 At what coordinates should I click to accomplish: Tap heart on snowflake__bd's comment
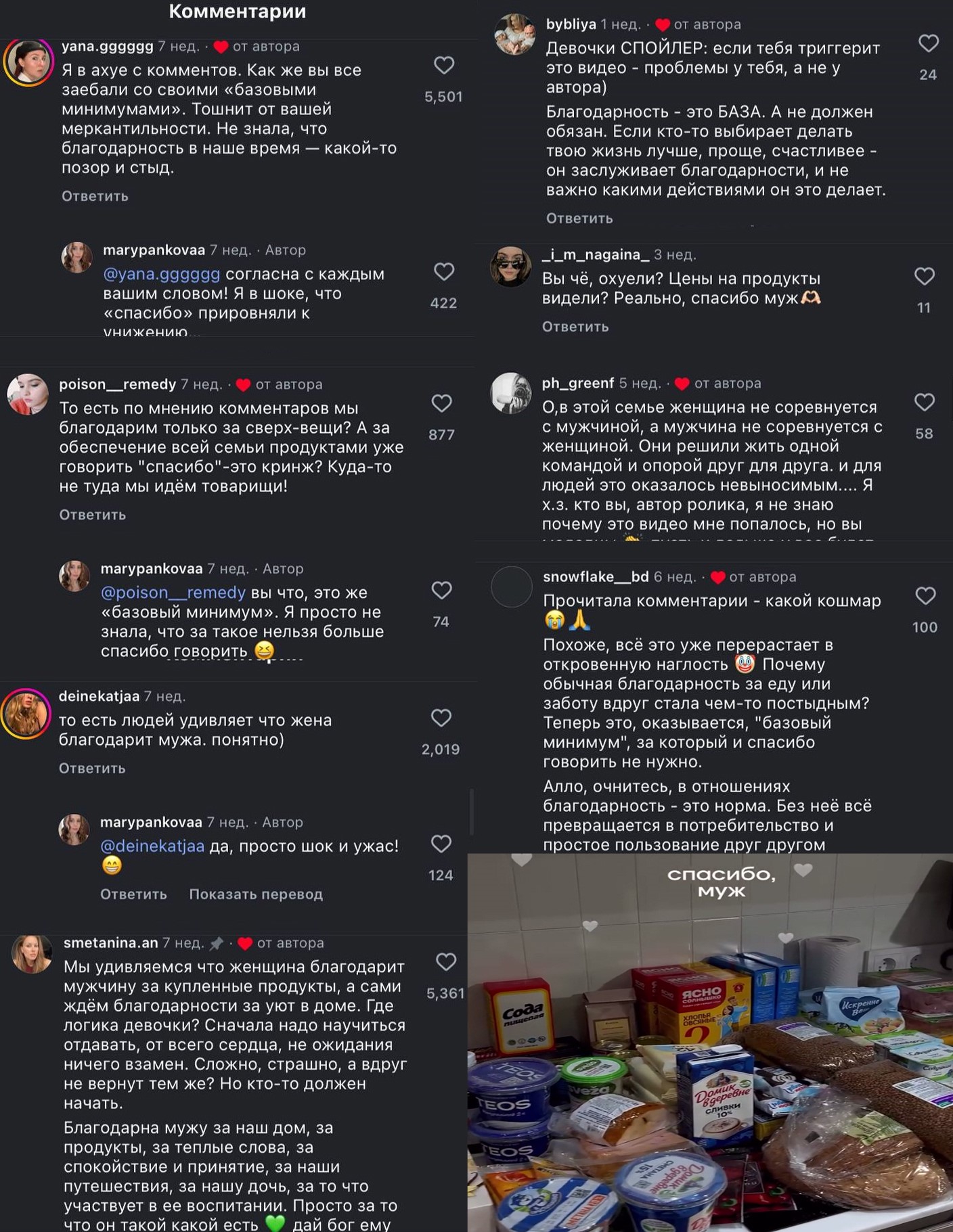coord(925,596)
